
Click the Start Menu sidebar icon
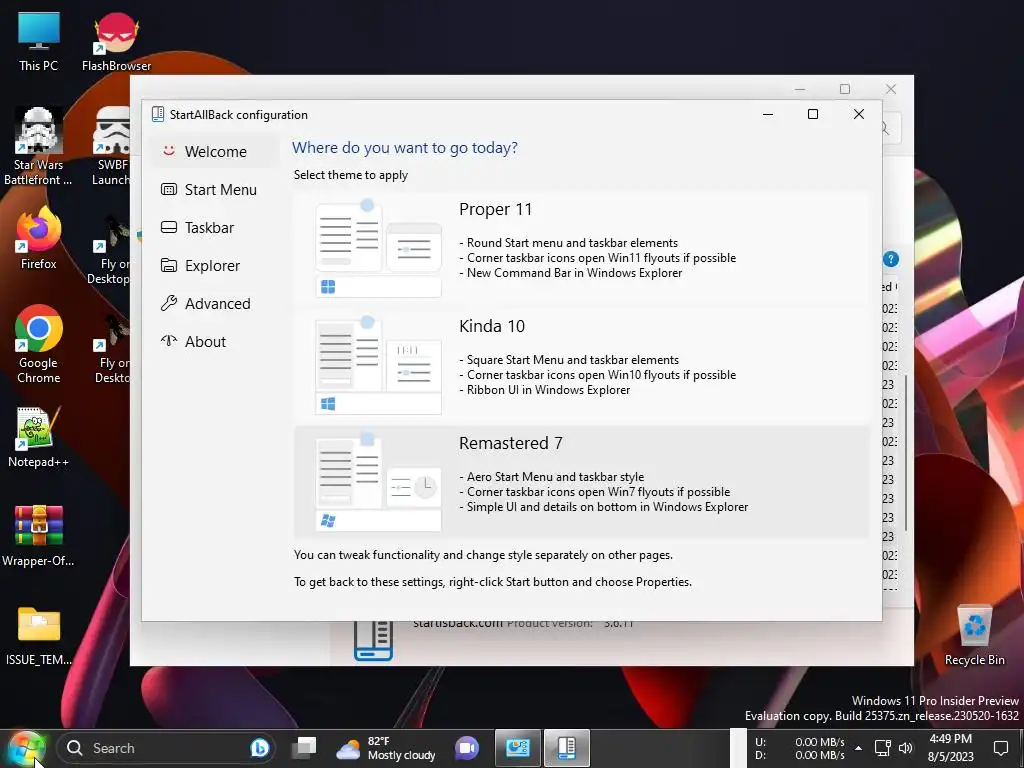[168, 189]
